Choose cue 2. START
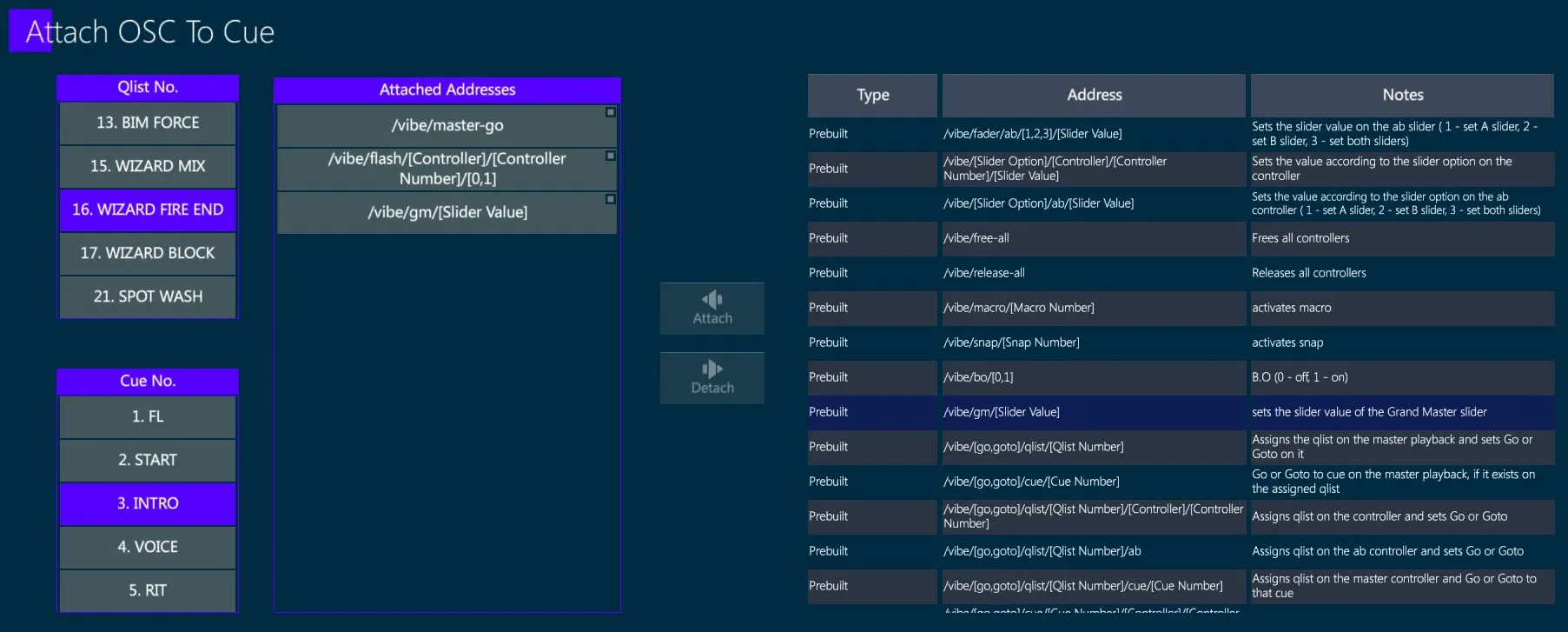The height and width of the screenshot is (632, 1568). click(148, 461)
